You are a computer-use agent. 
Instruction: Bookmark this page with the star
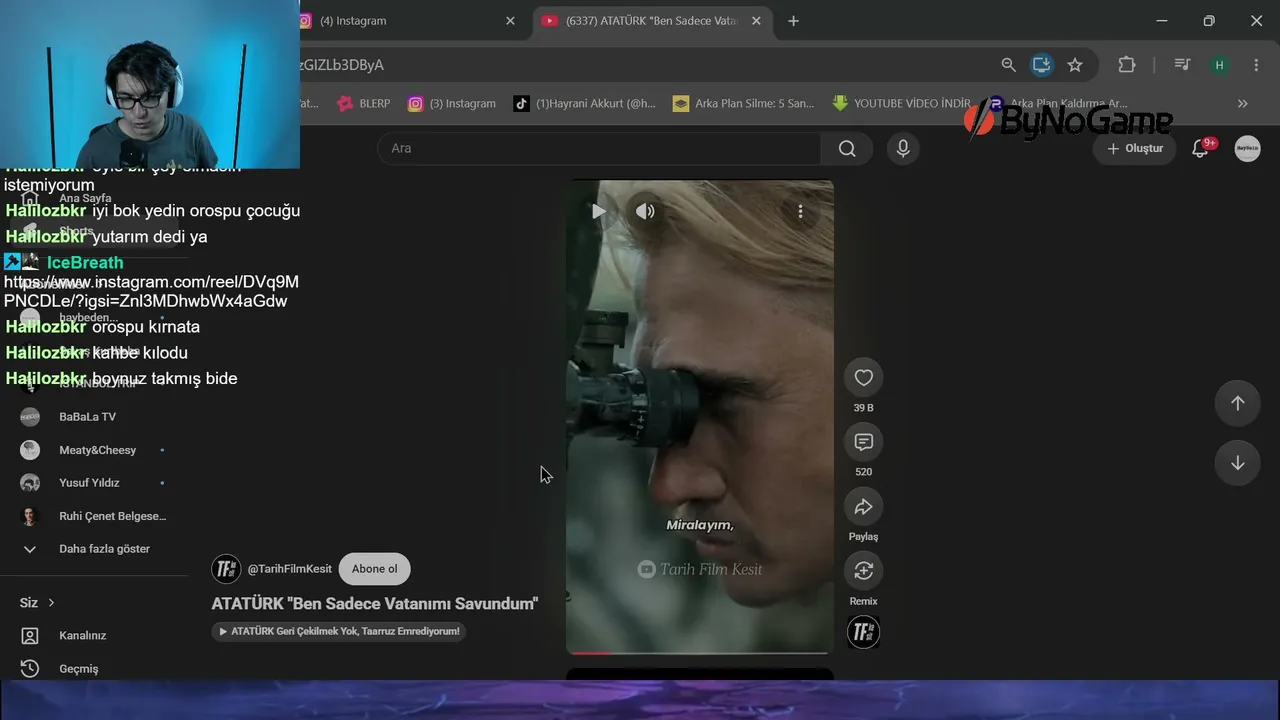1075,65
